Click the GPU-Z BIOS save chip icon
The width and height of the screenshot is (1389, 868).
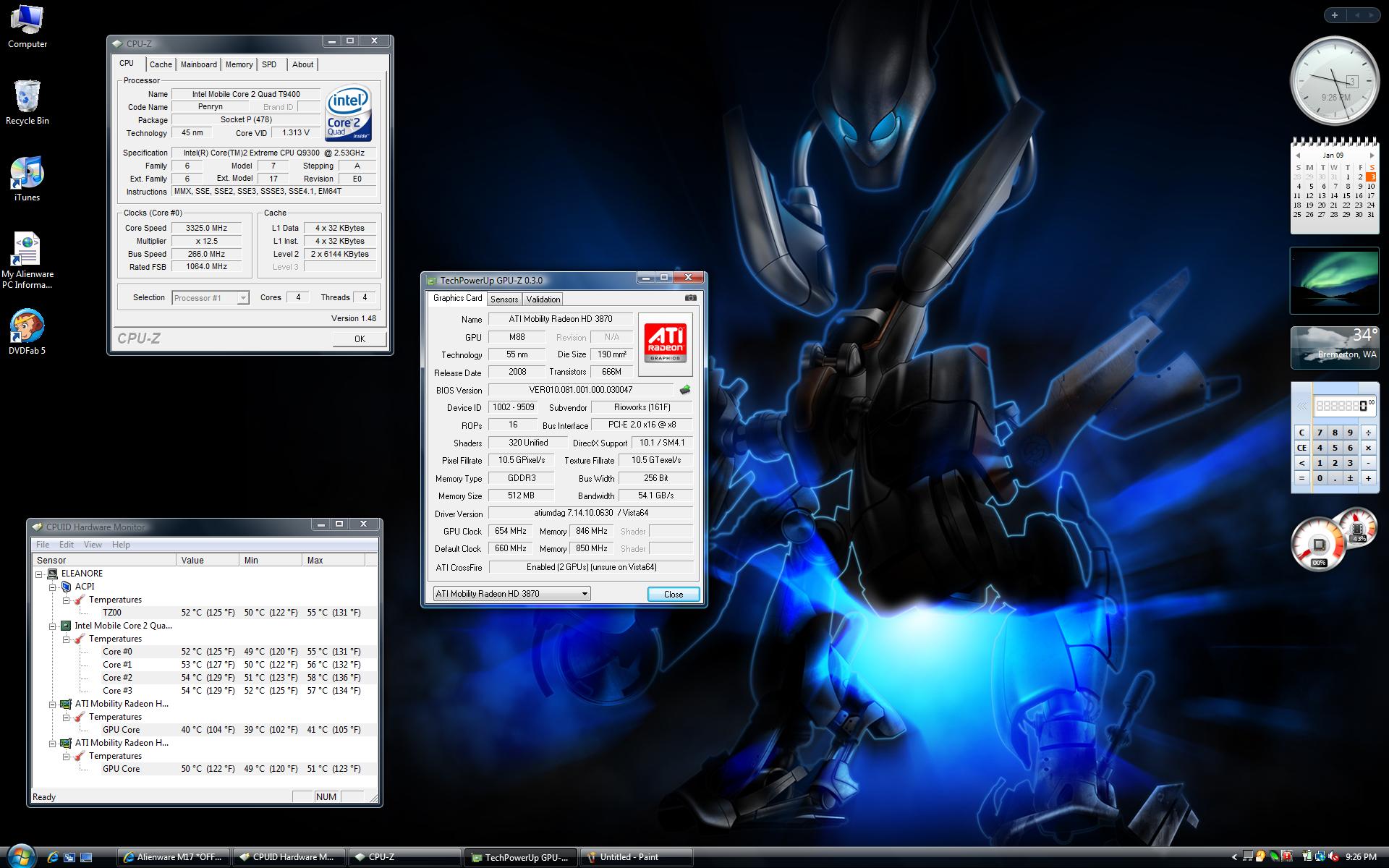point(684,390)
